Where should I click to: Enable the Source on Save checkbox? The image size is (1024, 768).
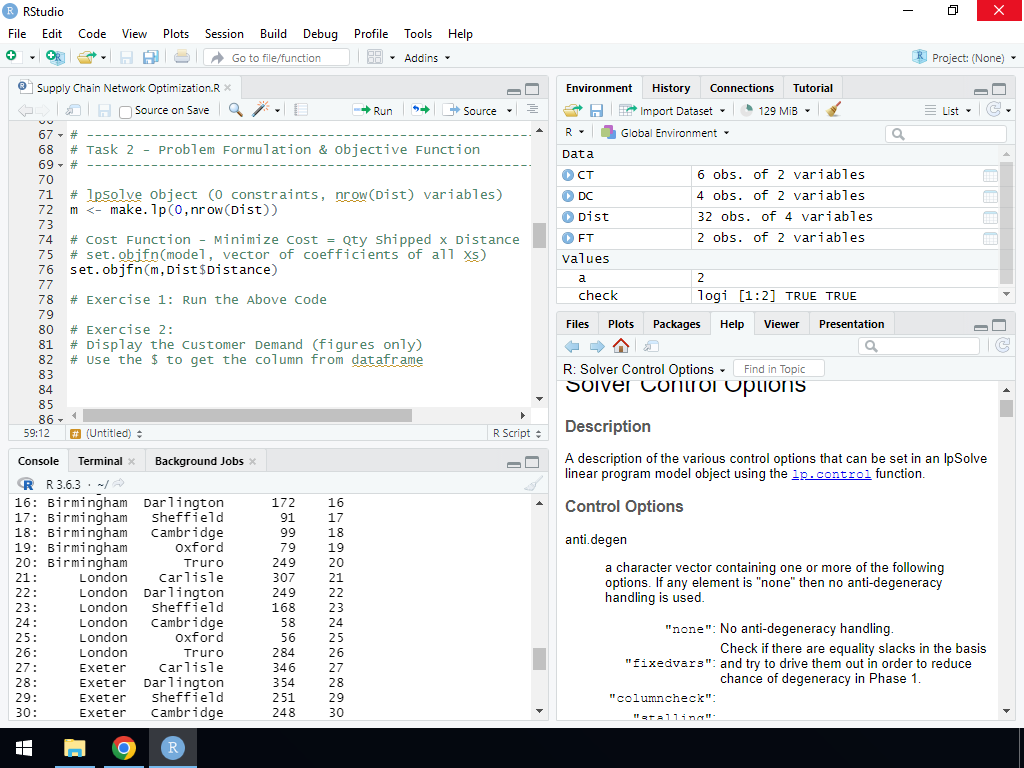click(126, 111)
